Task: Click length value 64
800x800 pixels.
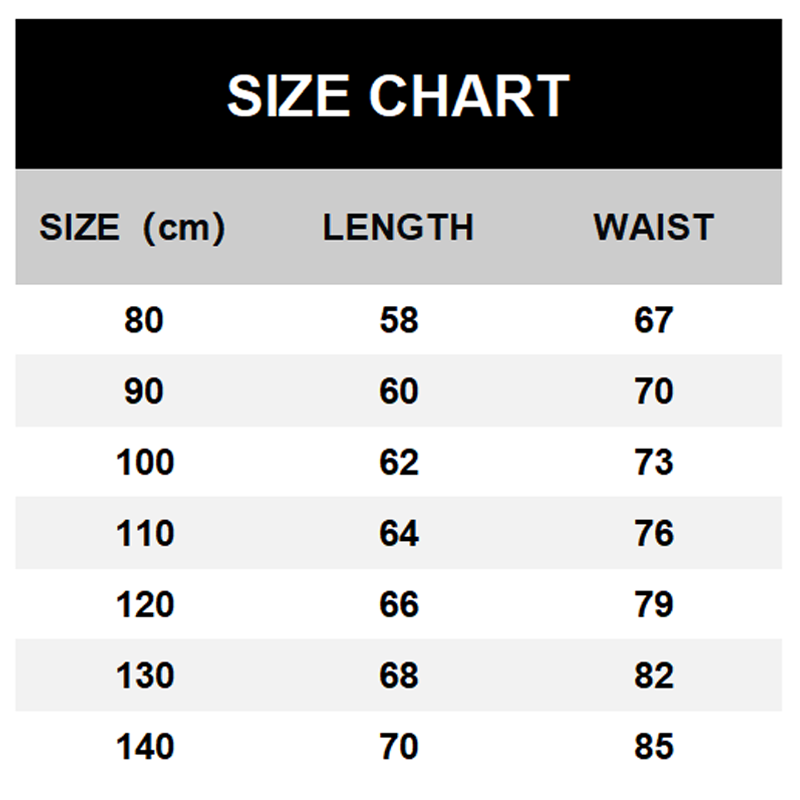Action: click(x=399, y=534)
